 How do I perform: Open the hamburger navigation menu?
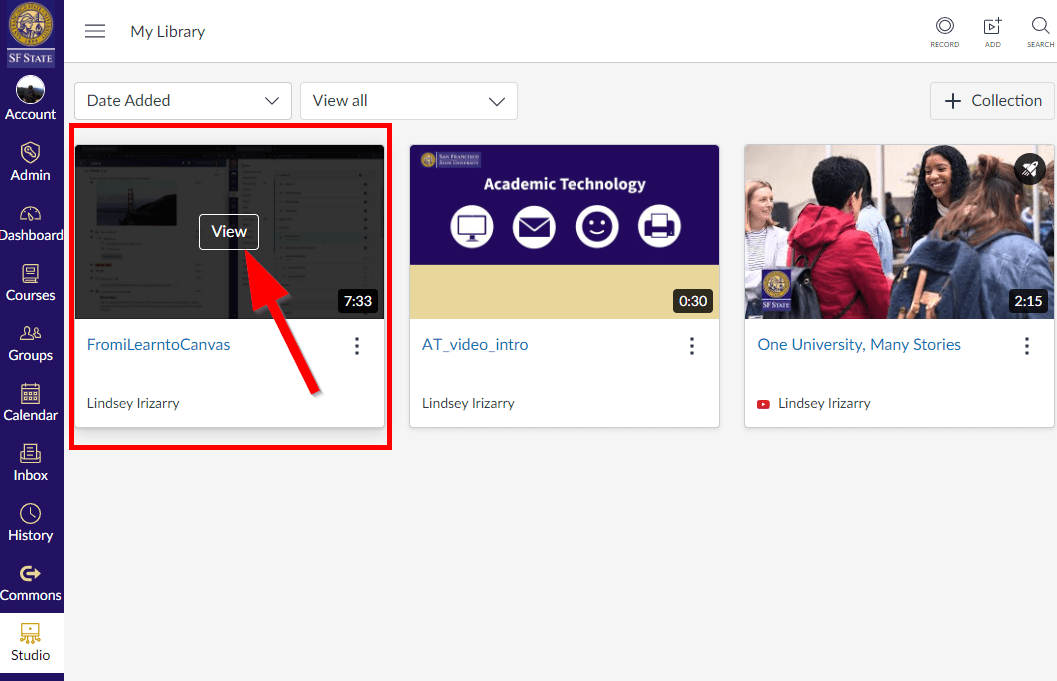tap(95, 31)
